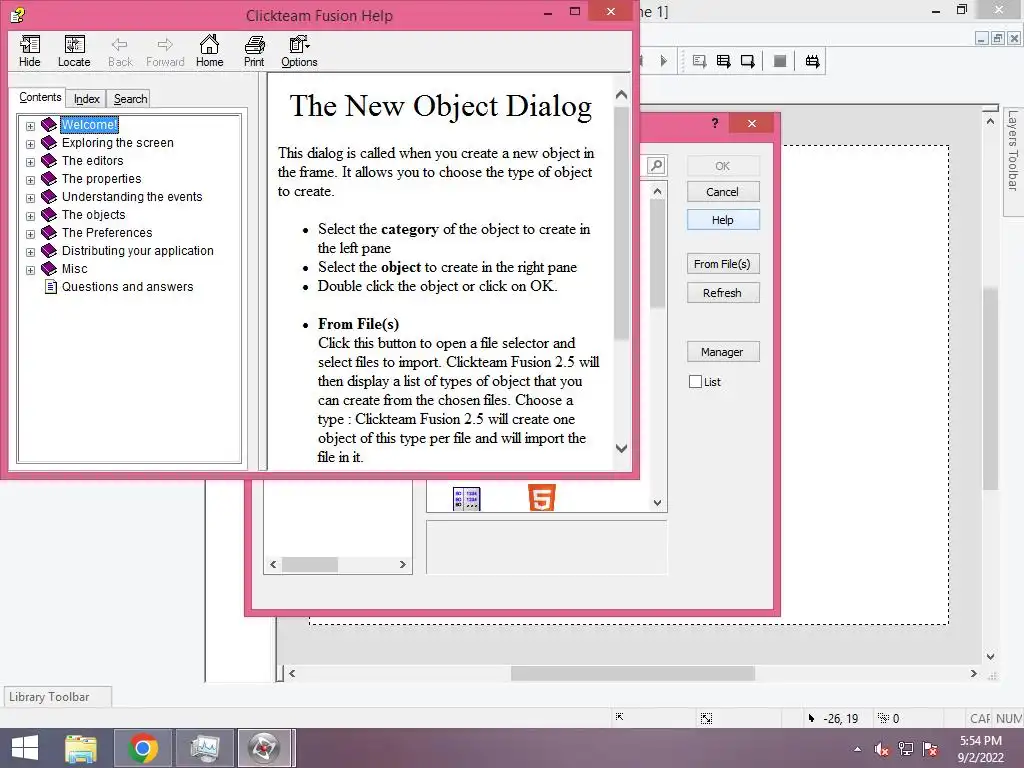Viewport: 1024px width, 768px height.
Task: Go to Home in the Help window
Action: (210, 51)
